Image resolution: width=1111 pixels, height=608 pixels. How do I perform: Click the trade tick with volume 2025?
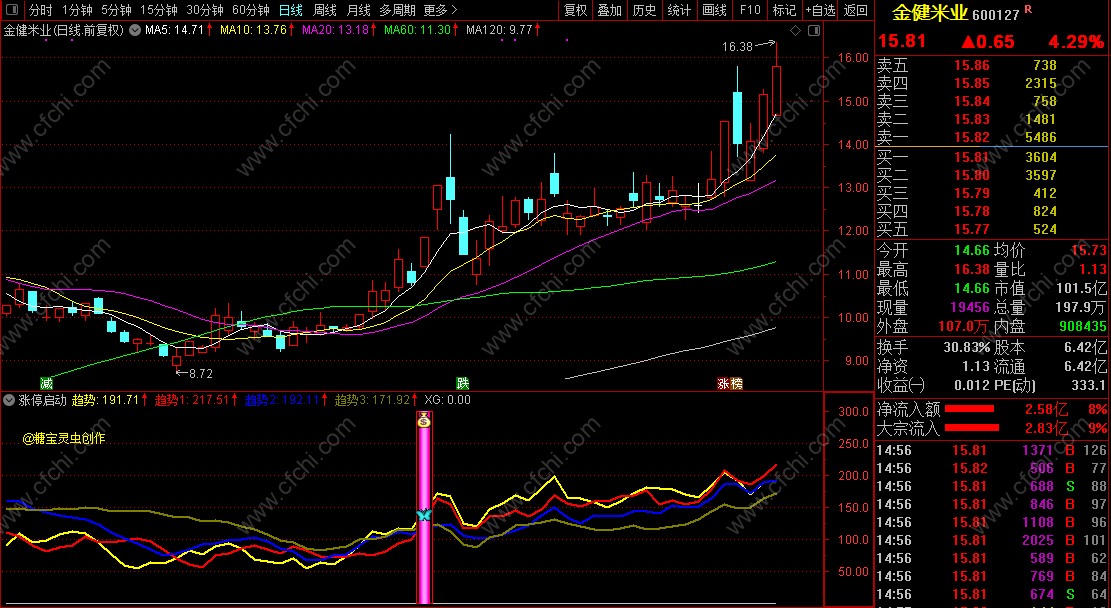992,541
